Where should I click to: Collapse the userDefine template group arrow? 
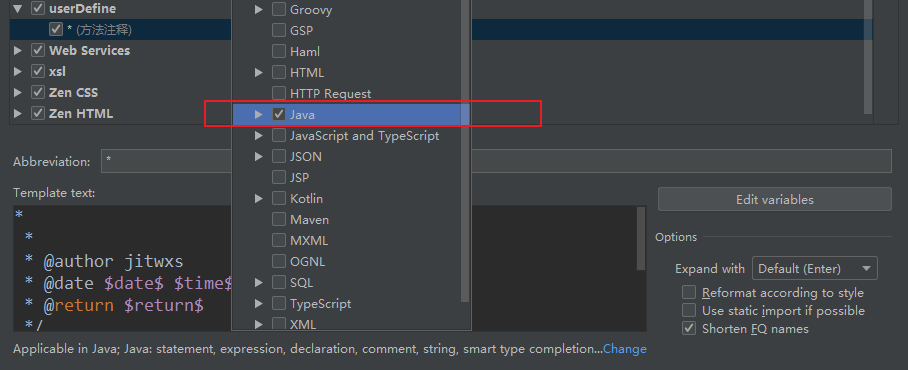[x=17, y=9]
